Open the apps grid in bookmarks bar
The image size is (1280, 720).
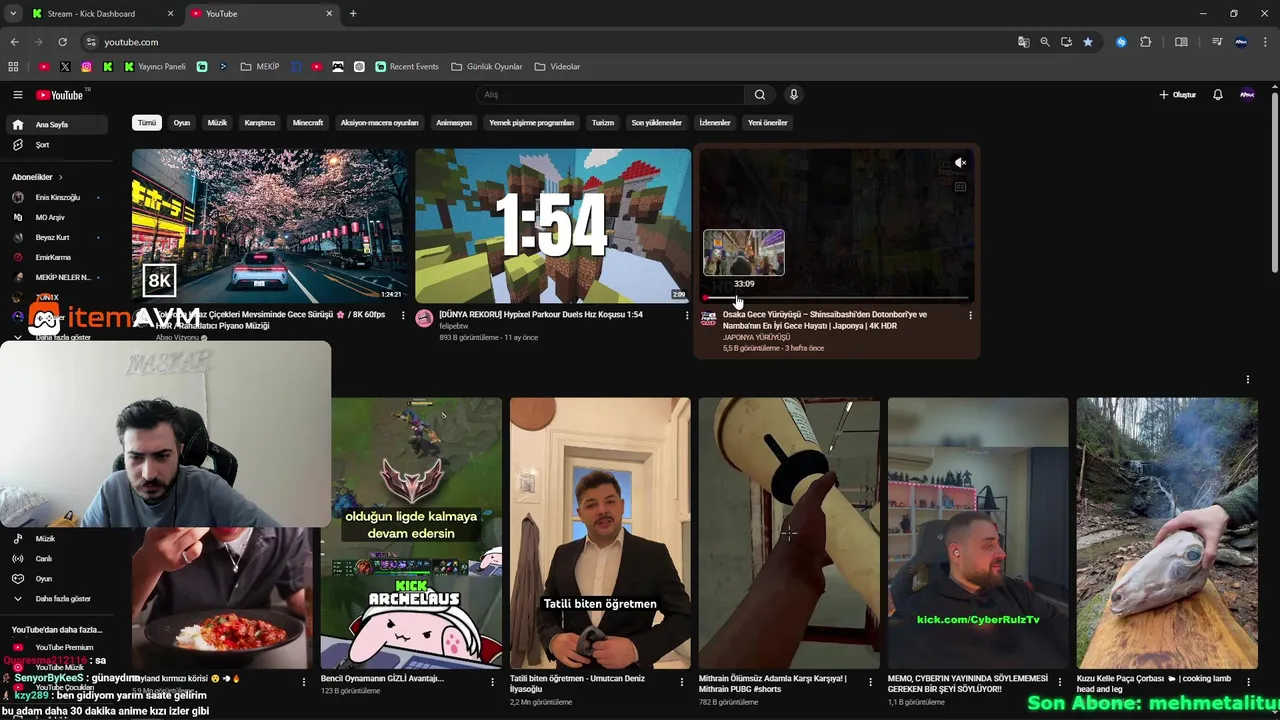click(13, 67)
